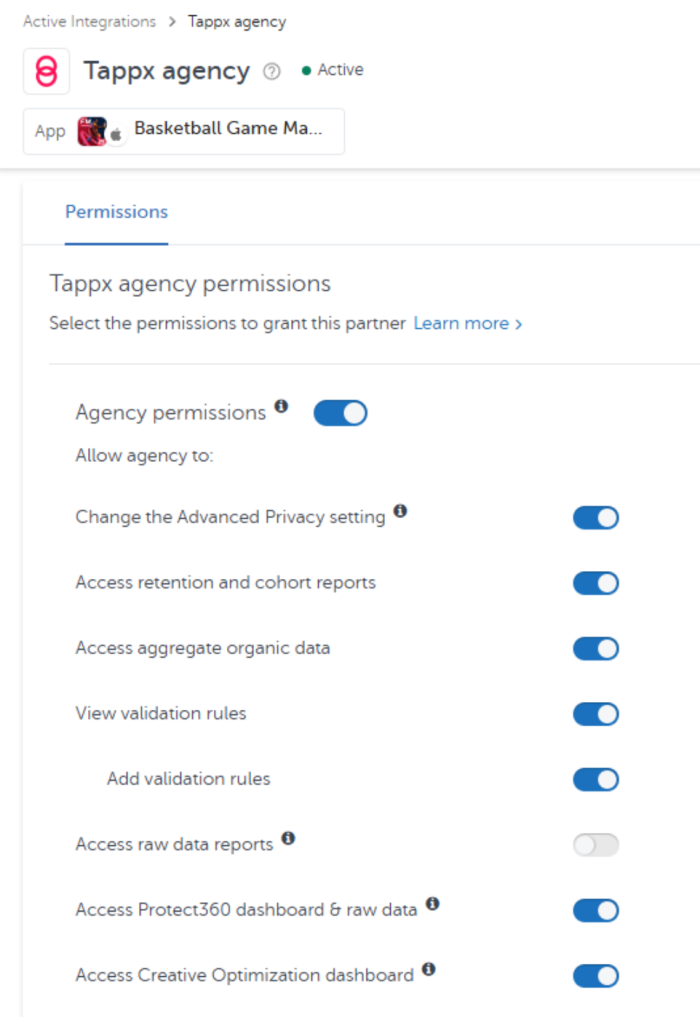Click the 'Agency permissions' label
This screenshot has width=700, height=1017.
point(171,413)
